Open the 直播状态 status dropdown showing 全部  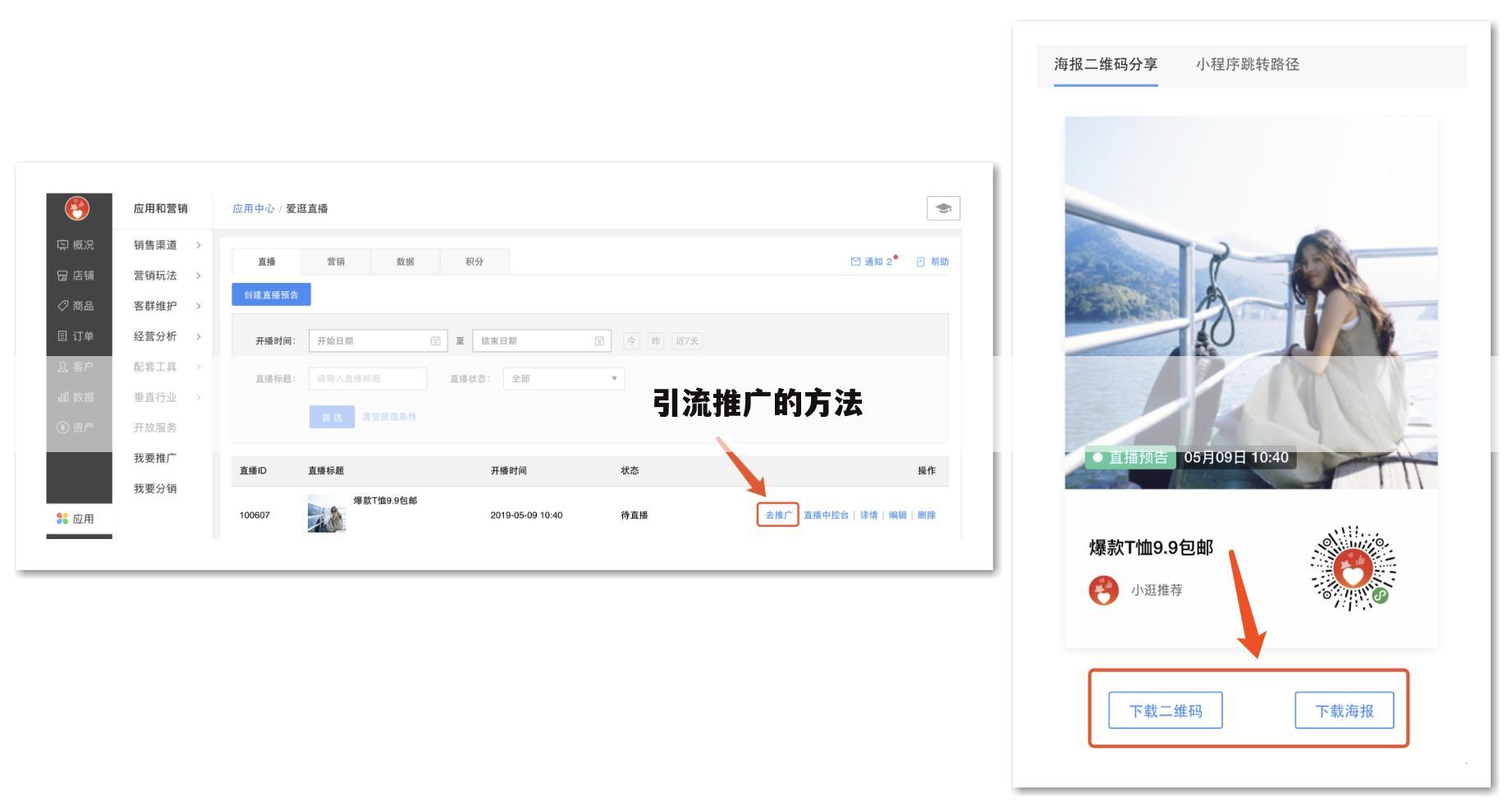coord(562,378)
